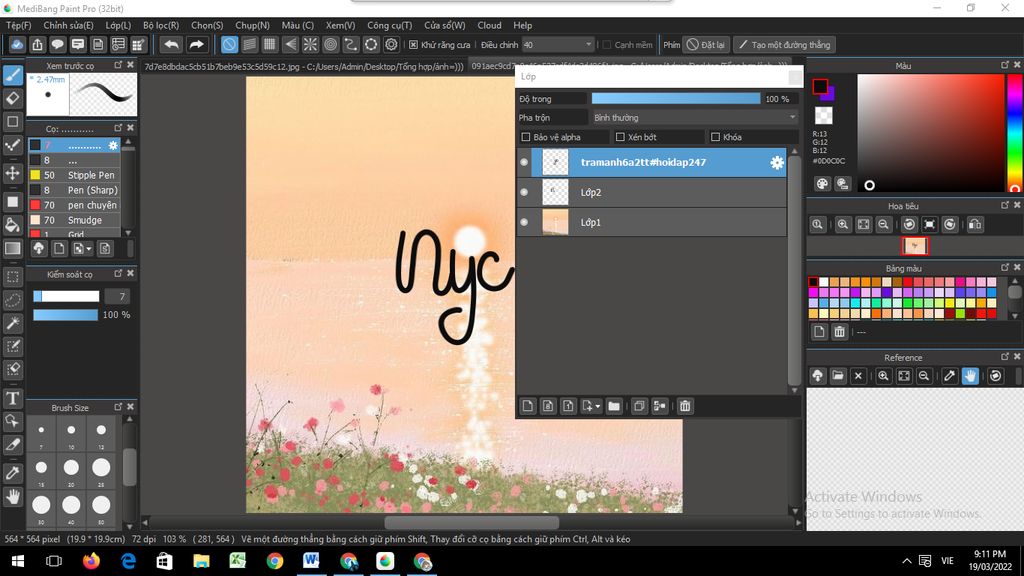The height and width of the screenshot is (576, 1024).
Task: Open the Công cụ(T) menu
Action: click(x=389, y=25)
